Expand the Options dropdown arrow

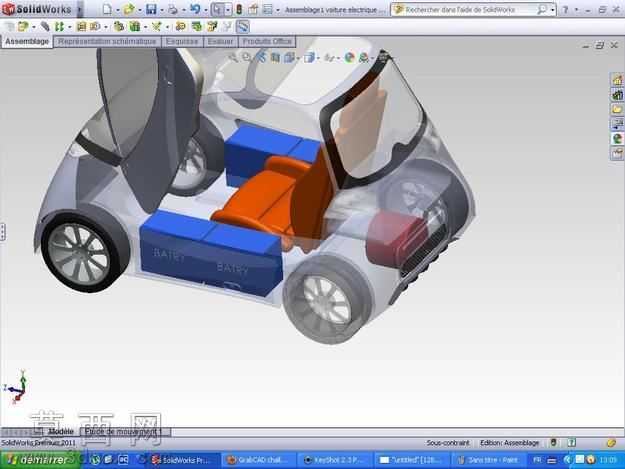tap(278, 10)
